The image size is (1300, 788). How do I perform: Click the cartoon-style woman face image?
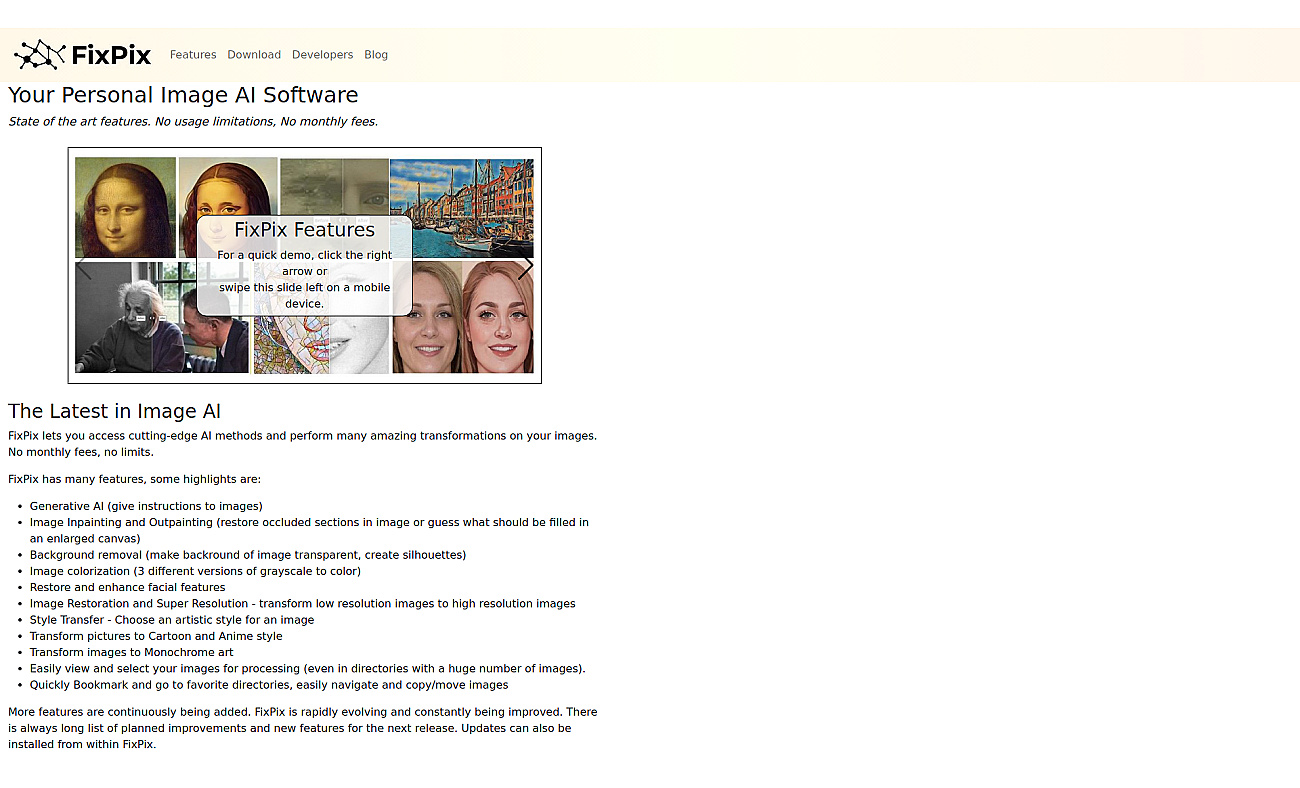[498, 317]
